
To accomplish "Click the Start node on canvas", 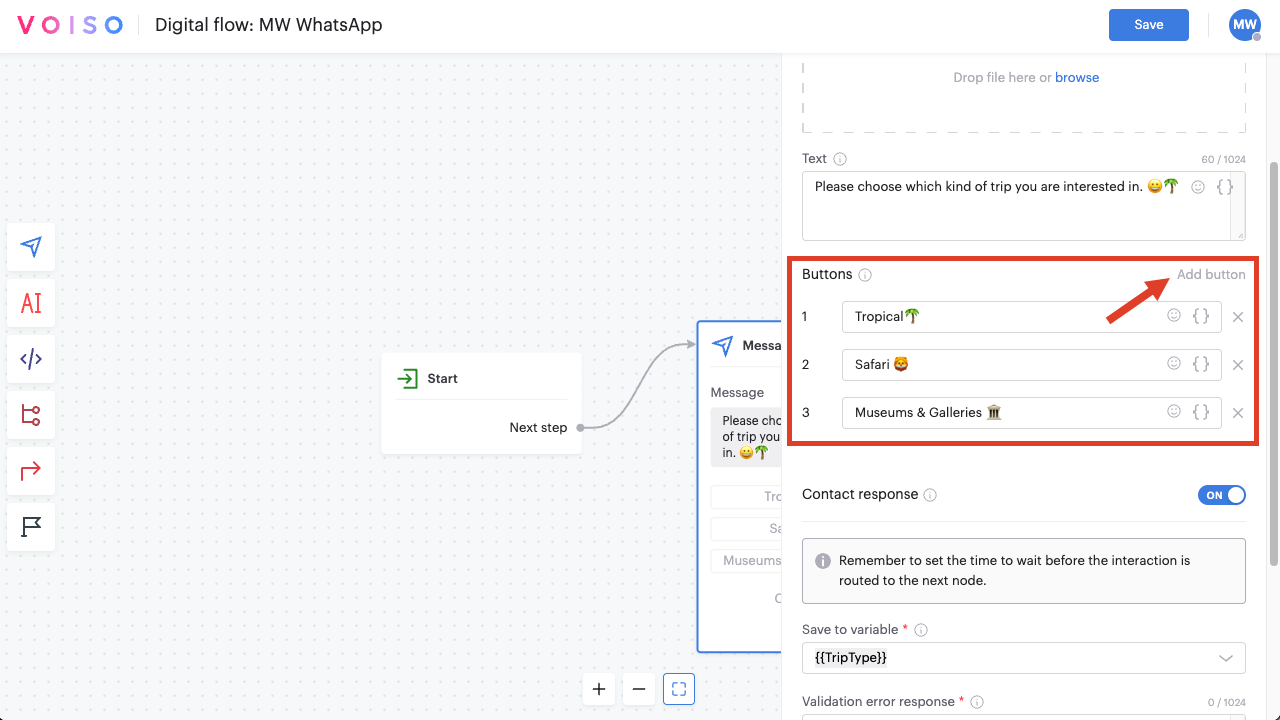I will tap(481, 403).
